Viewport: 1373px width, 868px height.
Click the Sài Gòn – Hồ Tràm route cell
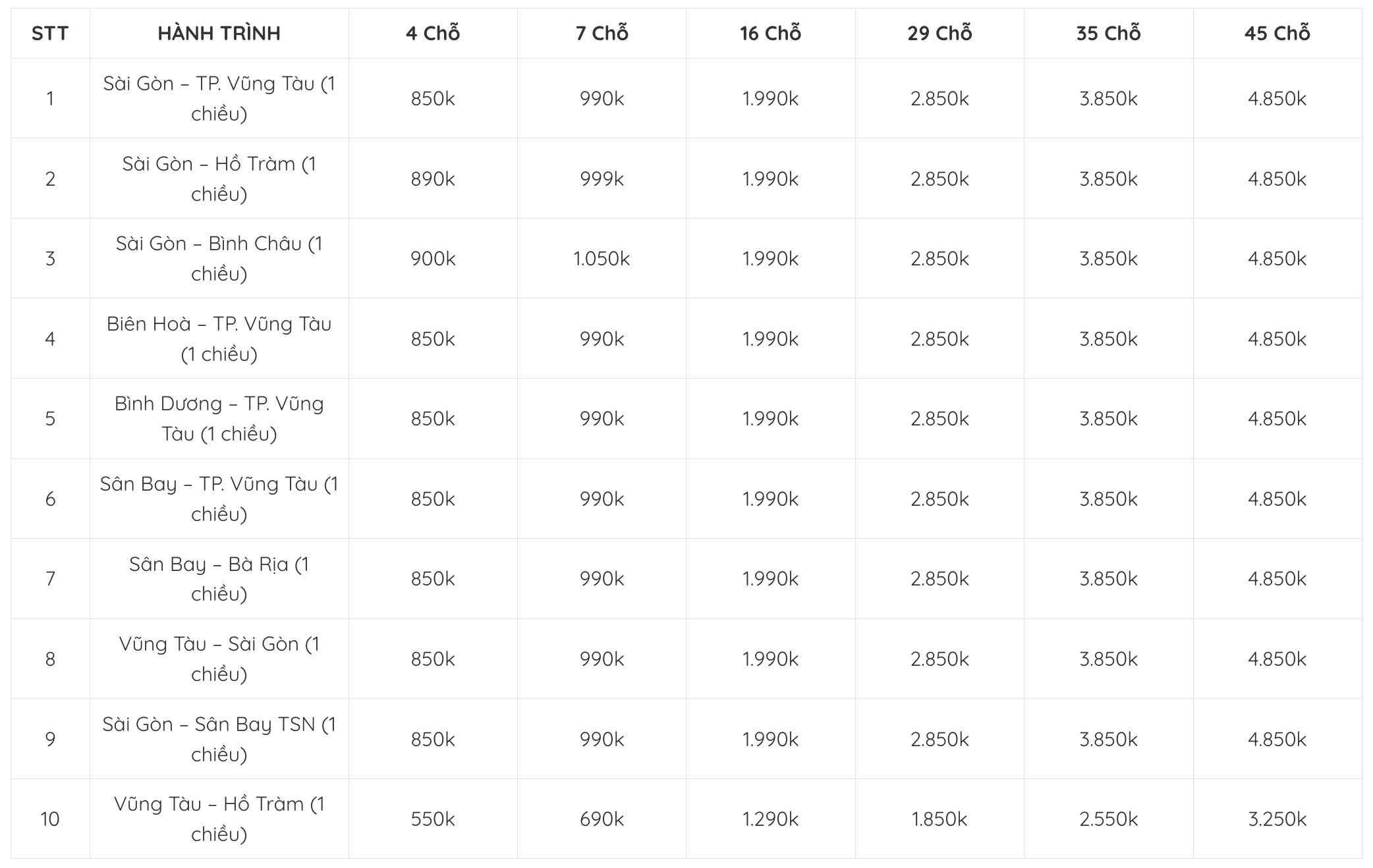click(219, 178)
